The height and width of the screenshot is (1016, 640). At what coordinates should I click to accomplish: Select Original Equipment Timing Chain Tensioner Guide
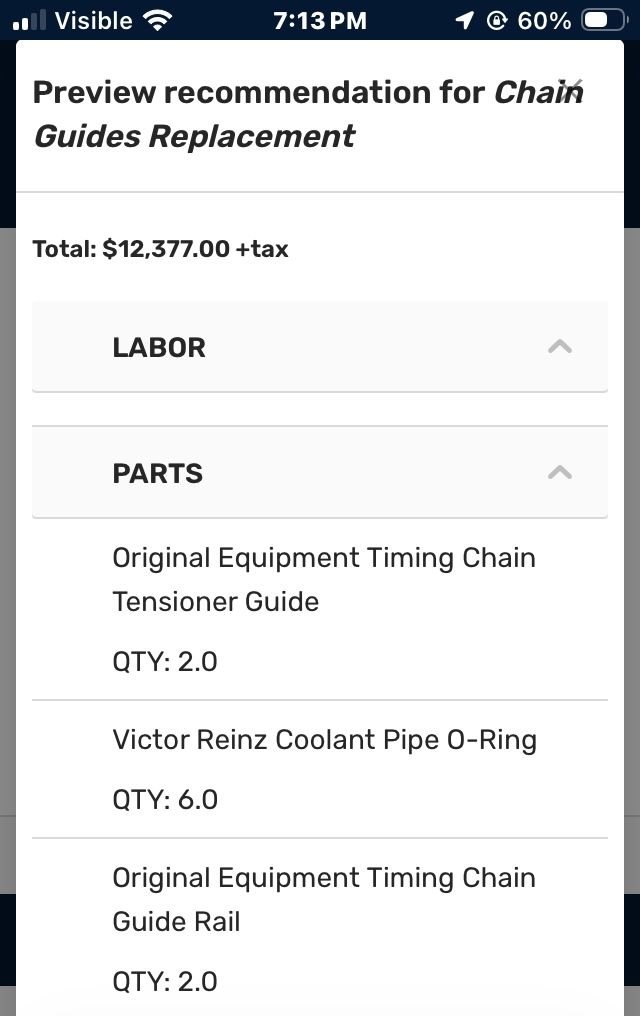[x=323, y=579]
